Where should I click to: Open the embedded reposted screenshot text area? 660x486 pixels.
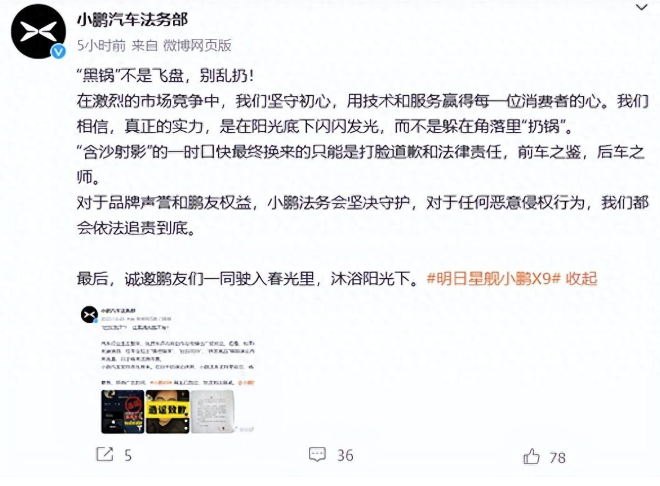(x=178, y=354)
